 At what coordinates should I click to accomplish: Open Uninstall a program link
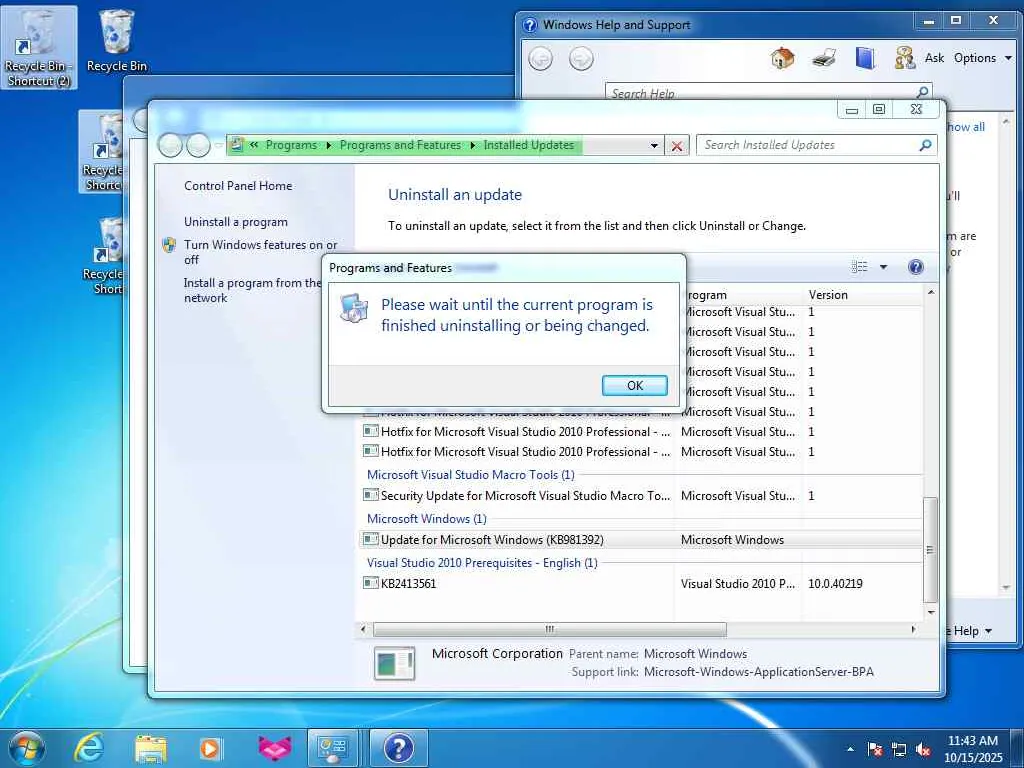(x=235, y=221)
